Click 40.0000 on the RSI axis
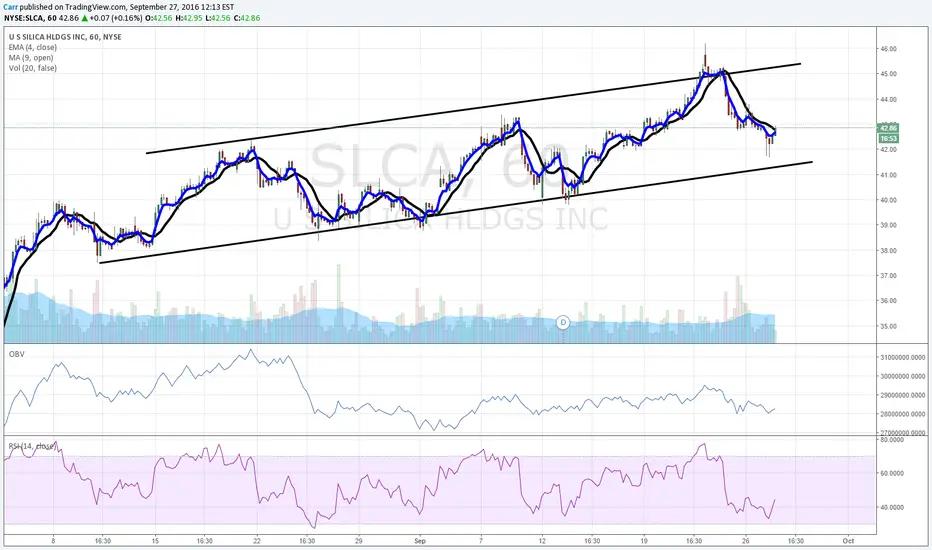The width and height of the screenshot is (932, 550). (892, 507)
